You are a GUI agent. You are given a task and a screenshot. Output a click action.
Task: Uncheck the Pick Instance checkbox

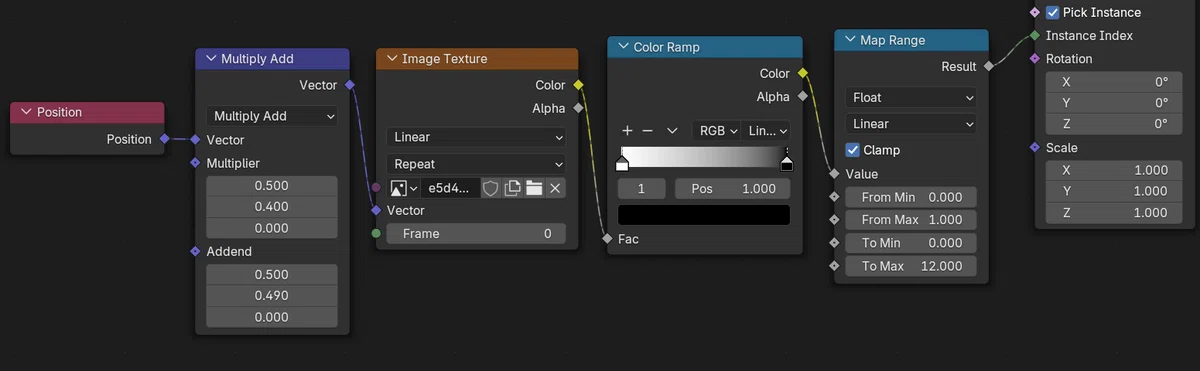pyautogui.click(x=1052, y=12)
